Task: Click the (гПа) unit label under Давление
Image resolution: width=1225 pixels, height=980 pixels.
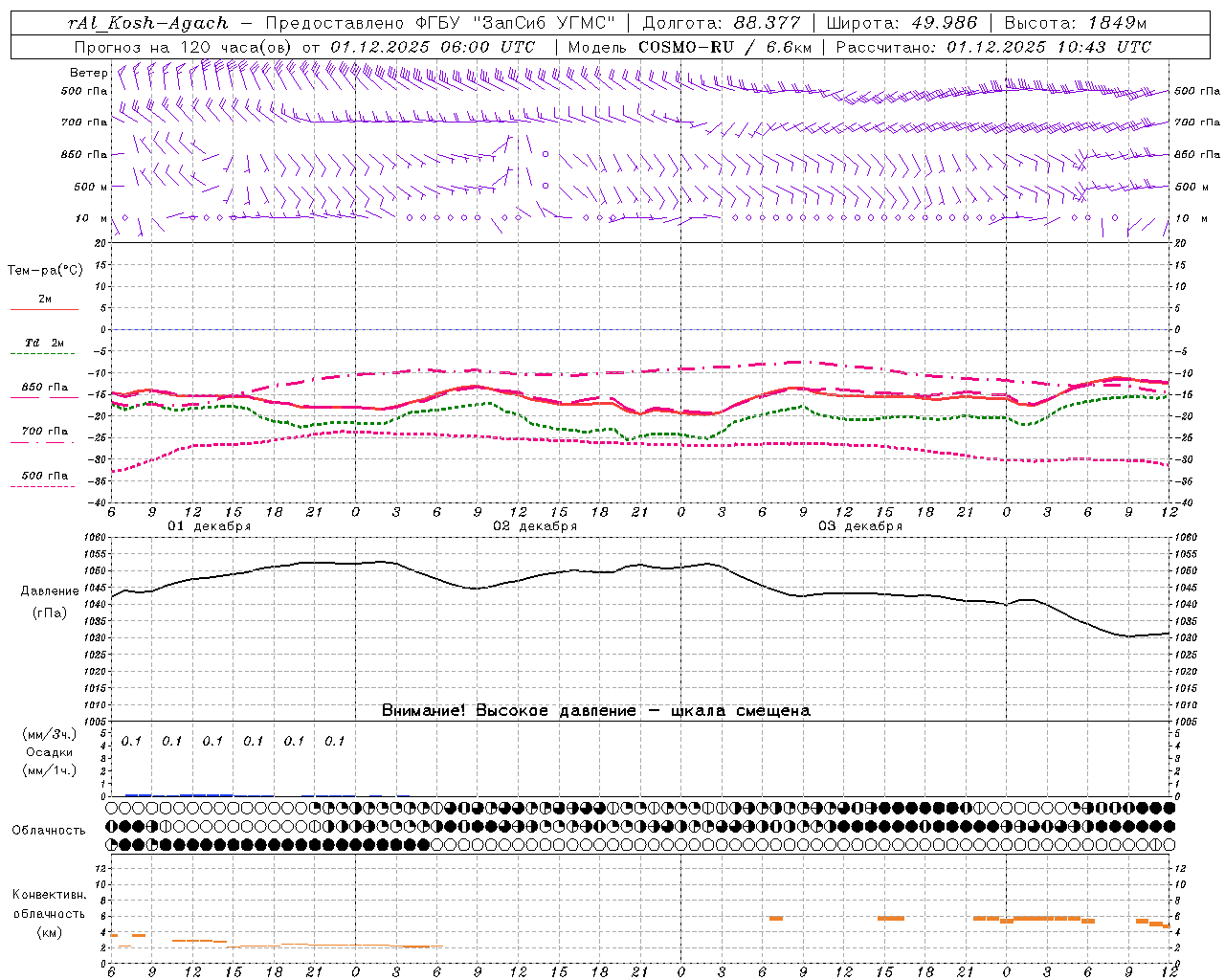Action: (50, 613)
